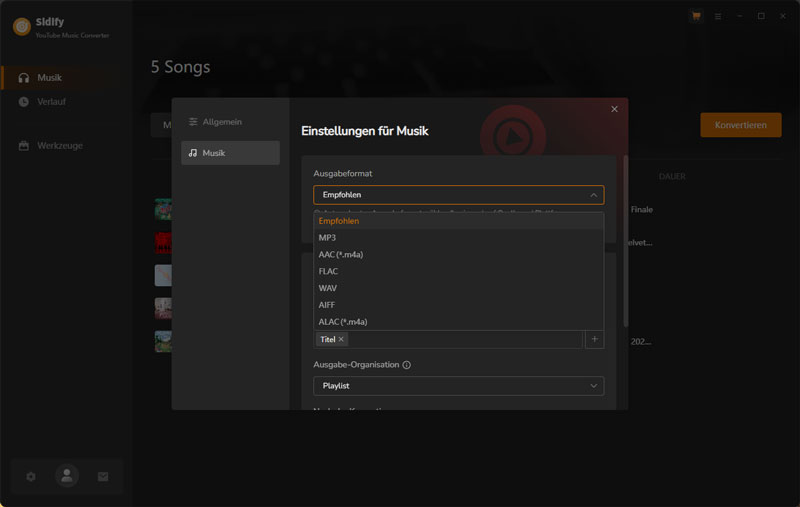Open settings via the gear icon
Screen dimensions: 800x507
31,477
